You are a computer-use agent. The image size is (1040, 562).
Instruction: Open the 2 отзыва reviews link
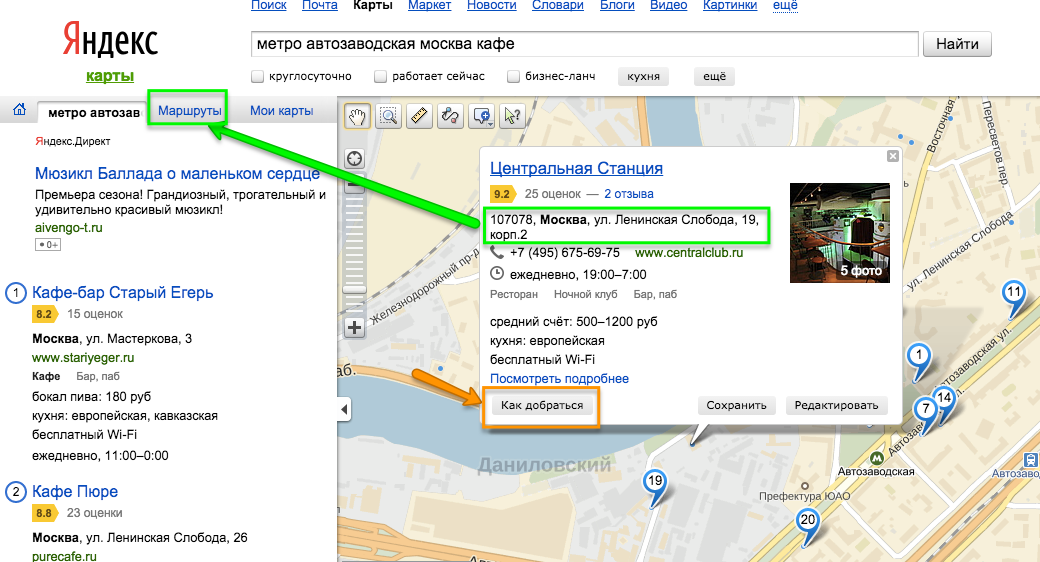coord(629,194)
